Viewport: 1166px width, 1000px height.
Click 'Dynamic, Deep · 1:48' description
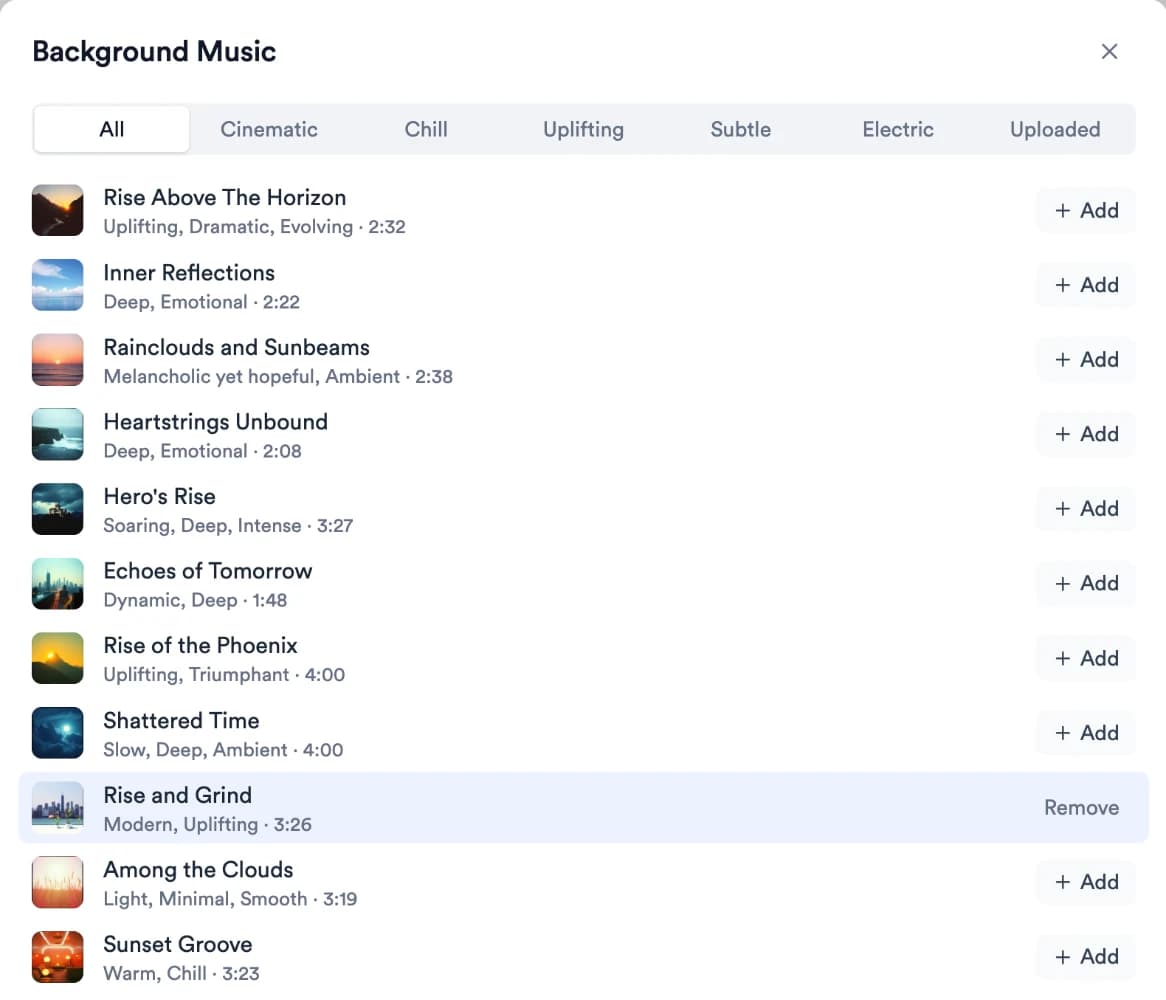195,600
